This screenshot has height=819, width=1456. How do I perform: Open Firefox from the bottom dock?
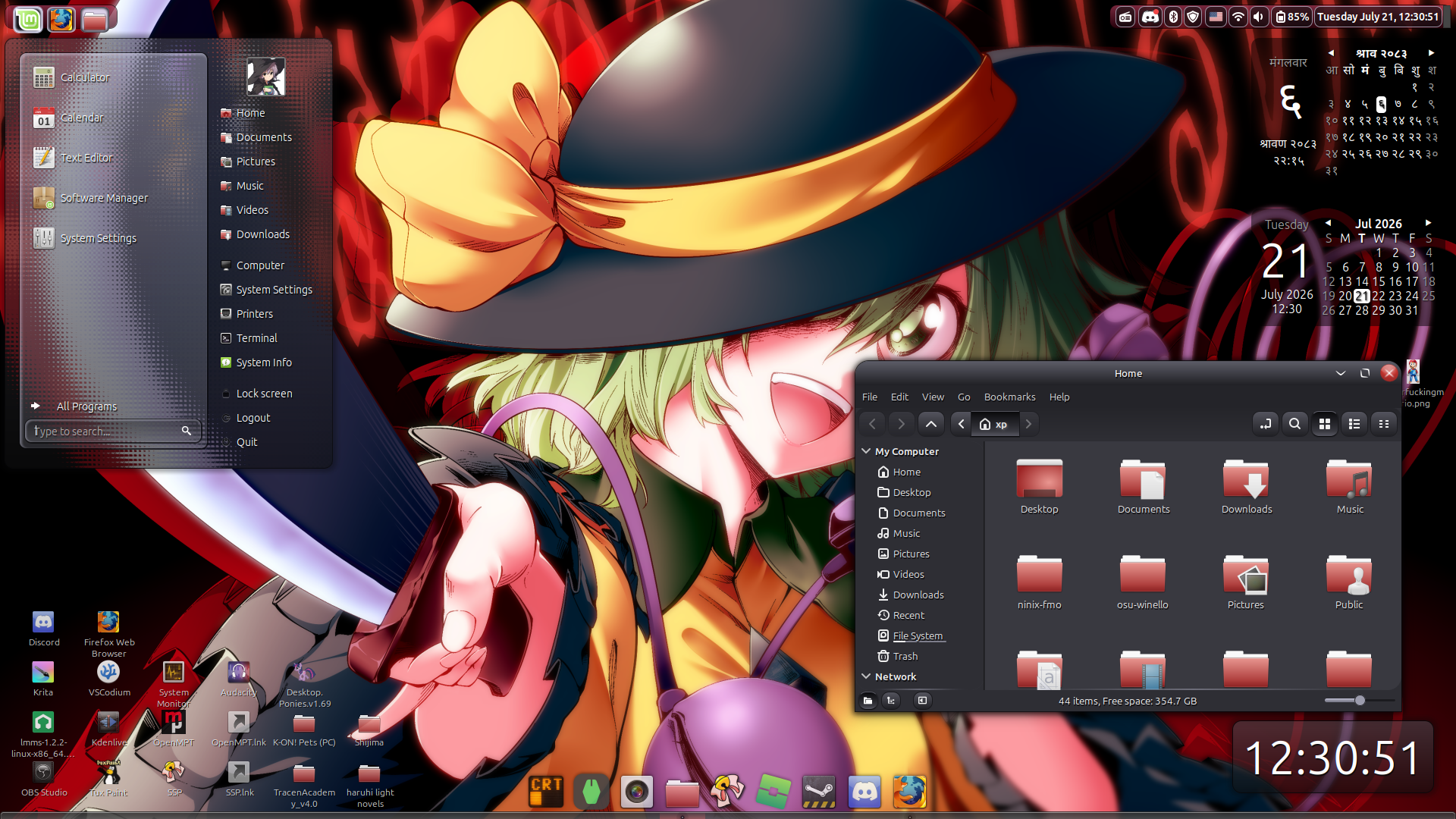[x=910, y=792]
